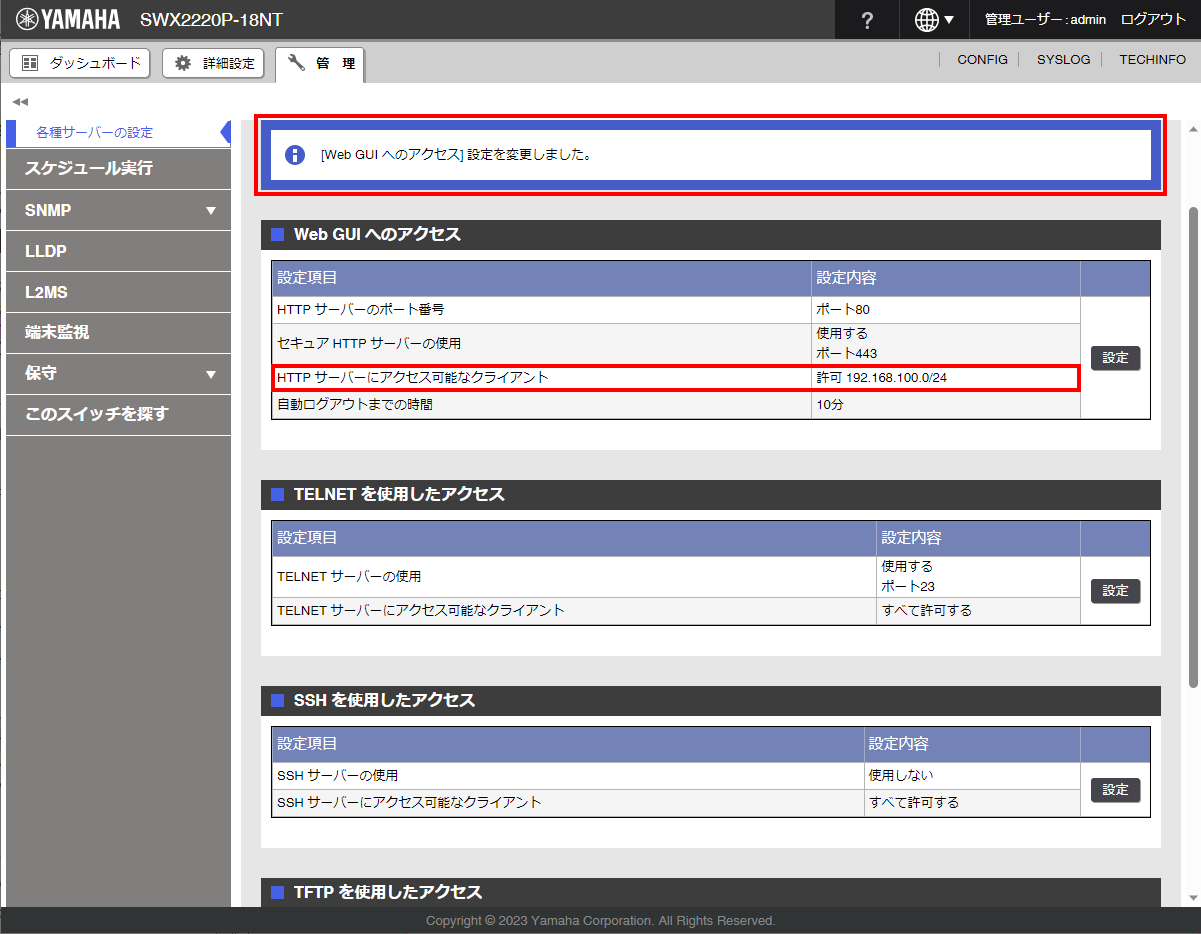Click the help question mark icon
1201x934 pixels.
click(867, 20)
